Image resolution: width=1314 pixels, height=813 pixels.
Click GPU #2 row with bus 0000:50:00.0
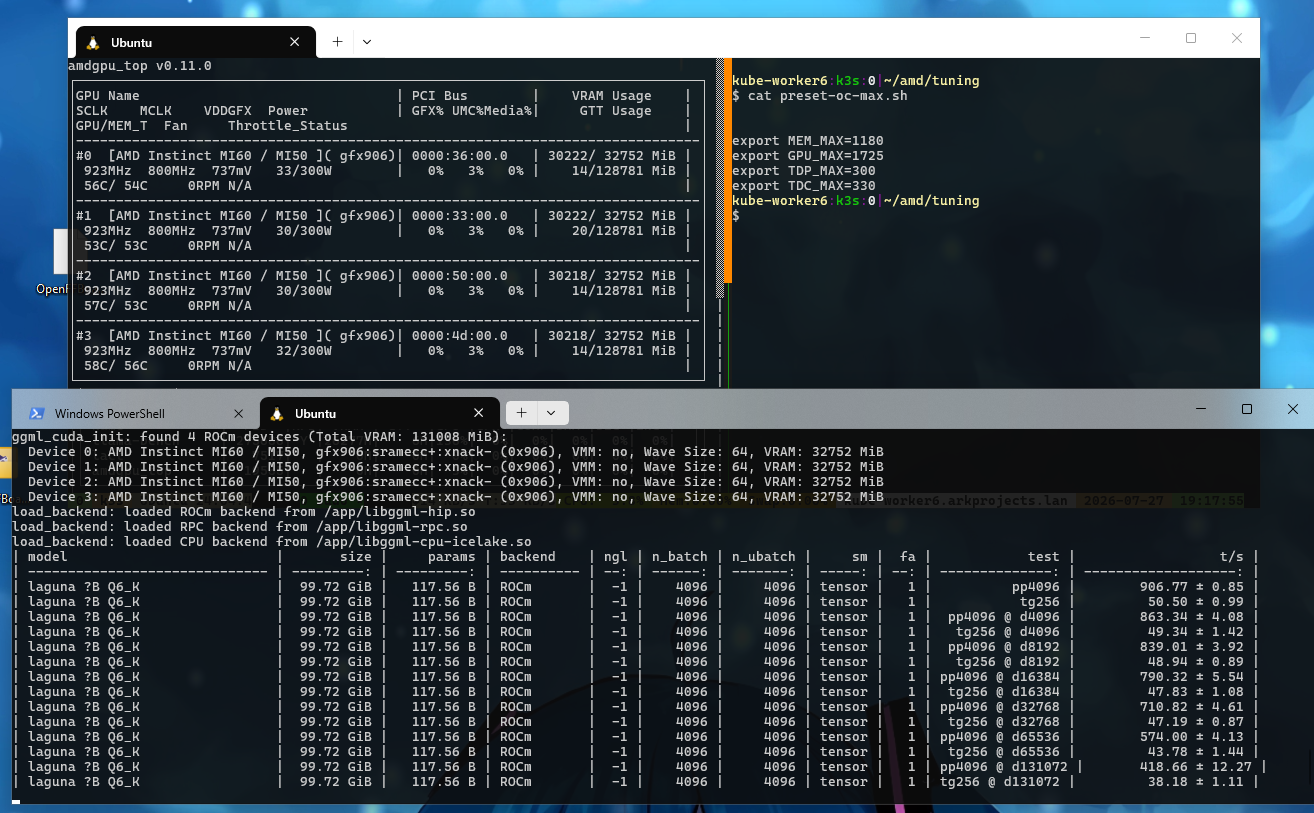tap(383, 276)
